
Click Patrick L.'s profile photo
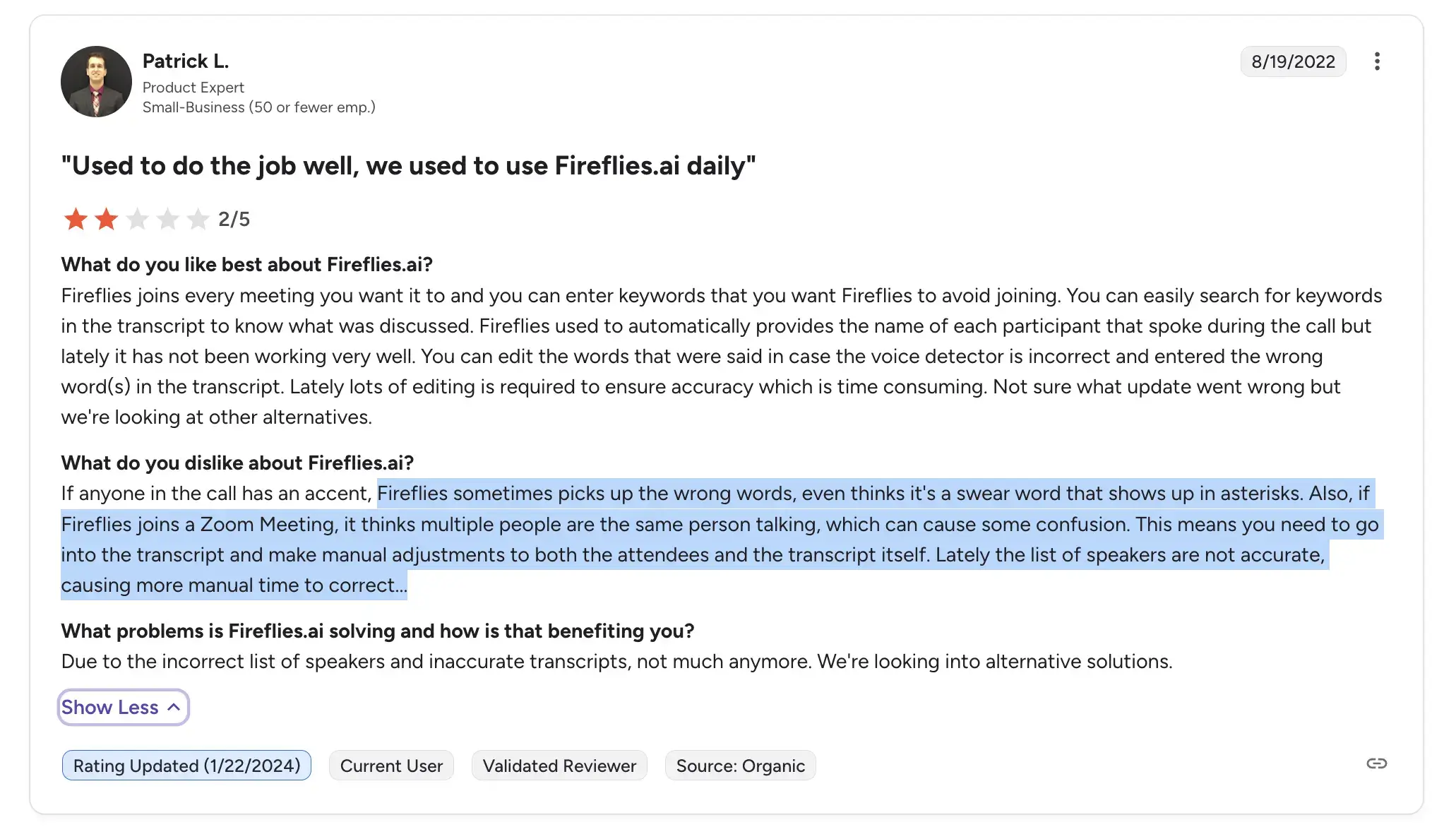click(x=96, y=81)
